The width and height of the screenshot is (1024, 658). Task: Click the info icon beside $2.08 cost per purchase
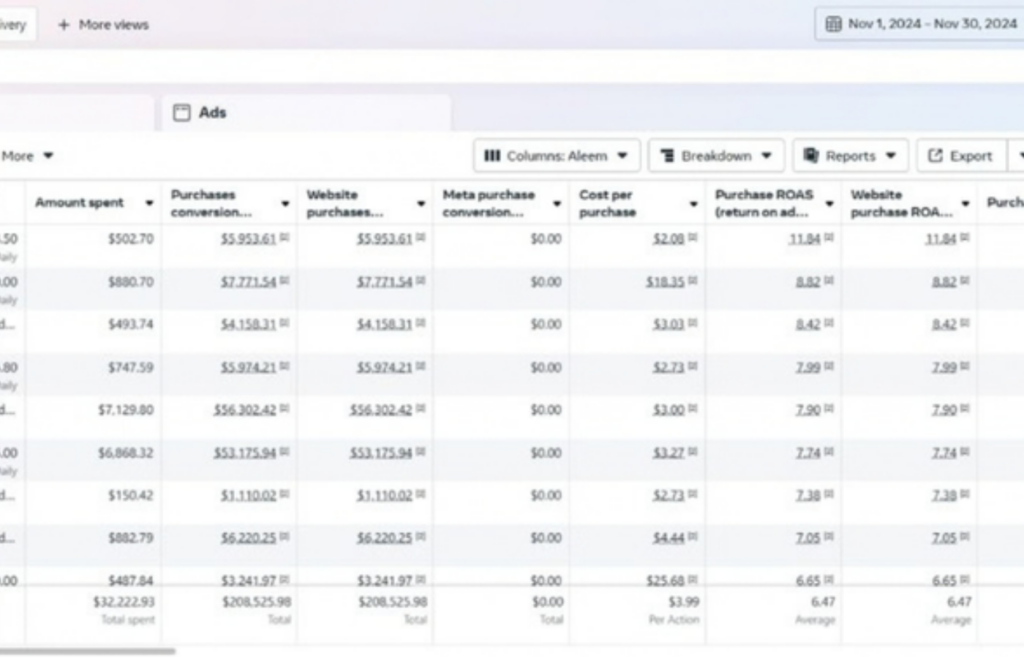(693, 238)
